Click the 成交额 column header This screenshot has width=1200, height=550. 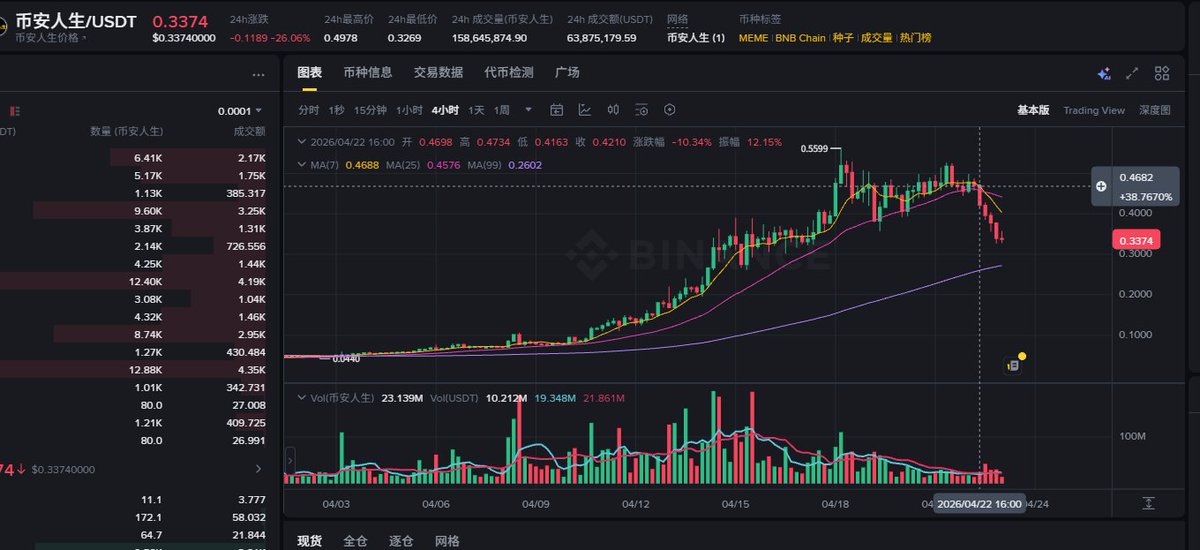point(249,131)
